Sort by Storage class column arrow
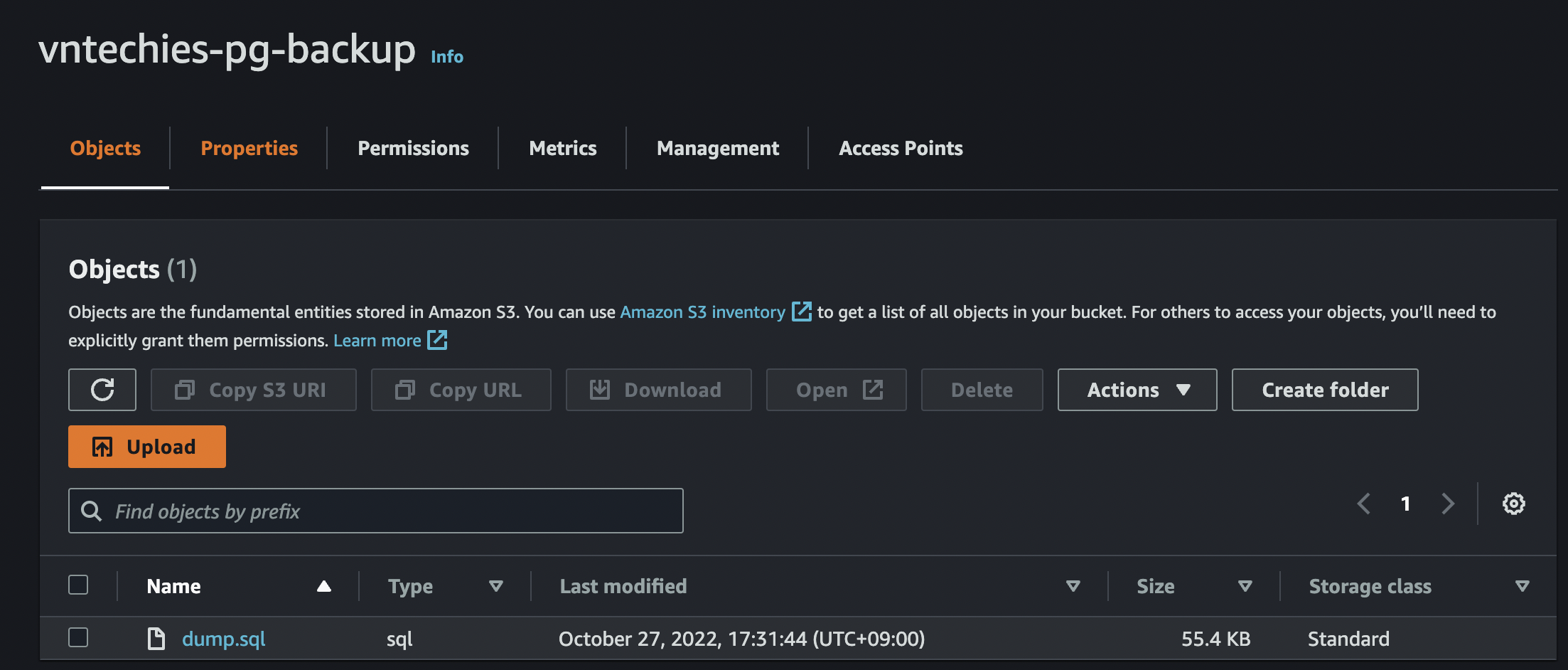The height and width of the screenshot is (670, 1568). tap(1522, 586)
